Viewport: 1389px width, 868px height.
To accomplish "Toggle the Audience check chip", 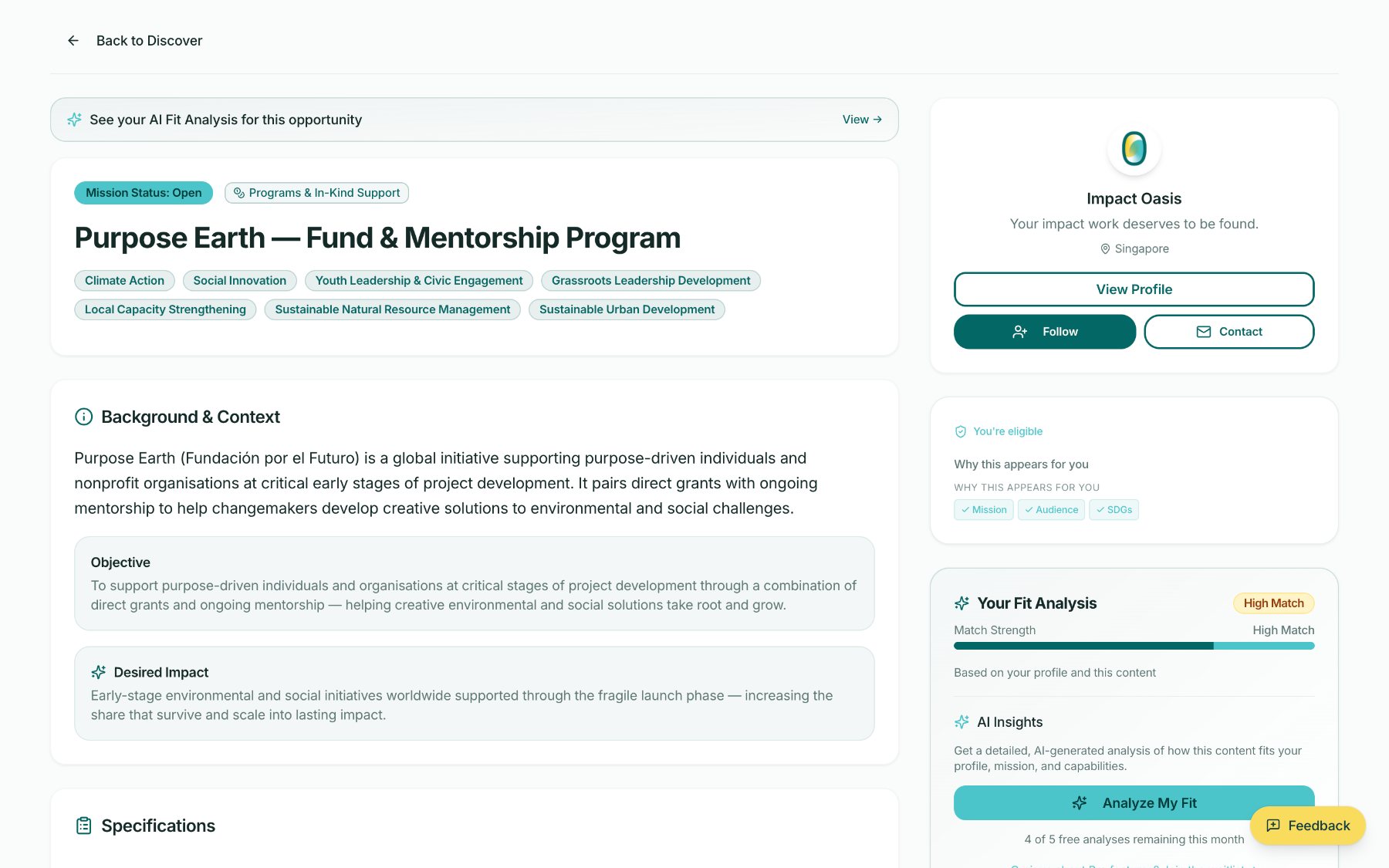I will click(1051, 510).
